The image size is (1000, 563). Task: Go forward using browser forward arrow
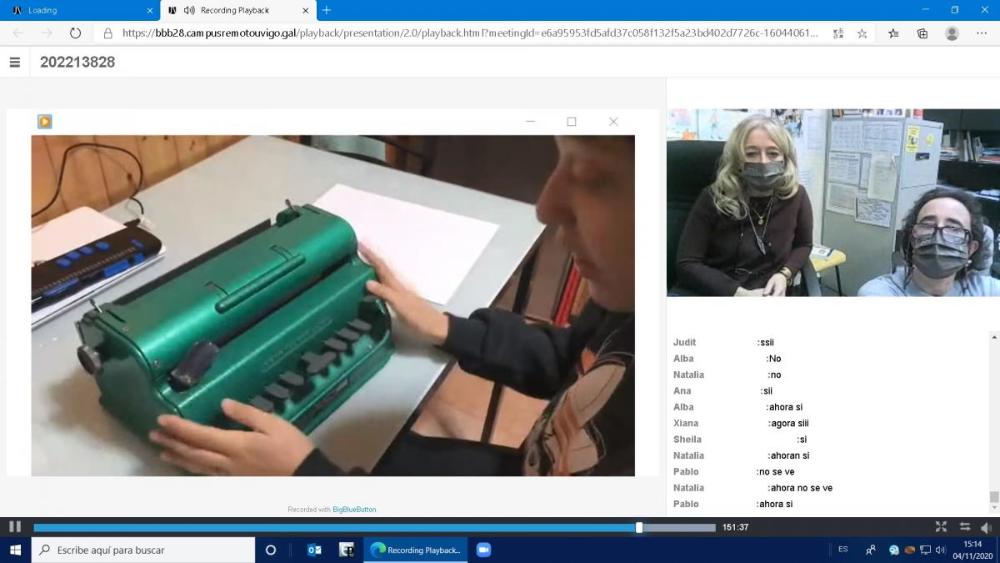pos(47,33)
